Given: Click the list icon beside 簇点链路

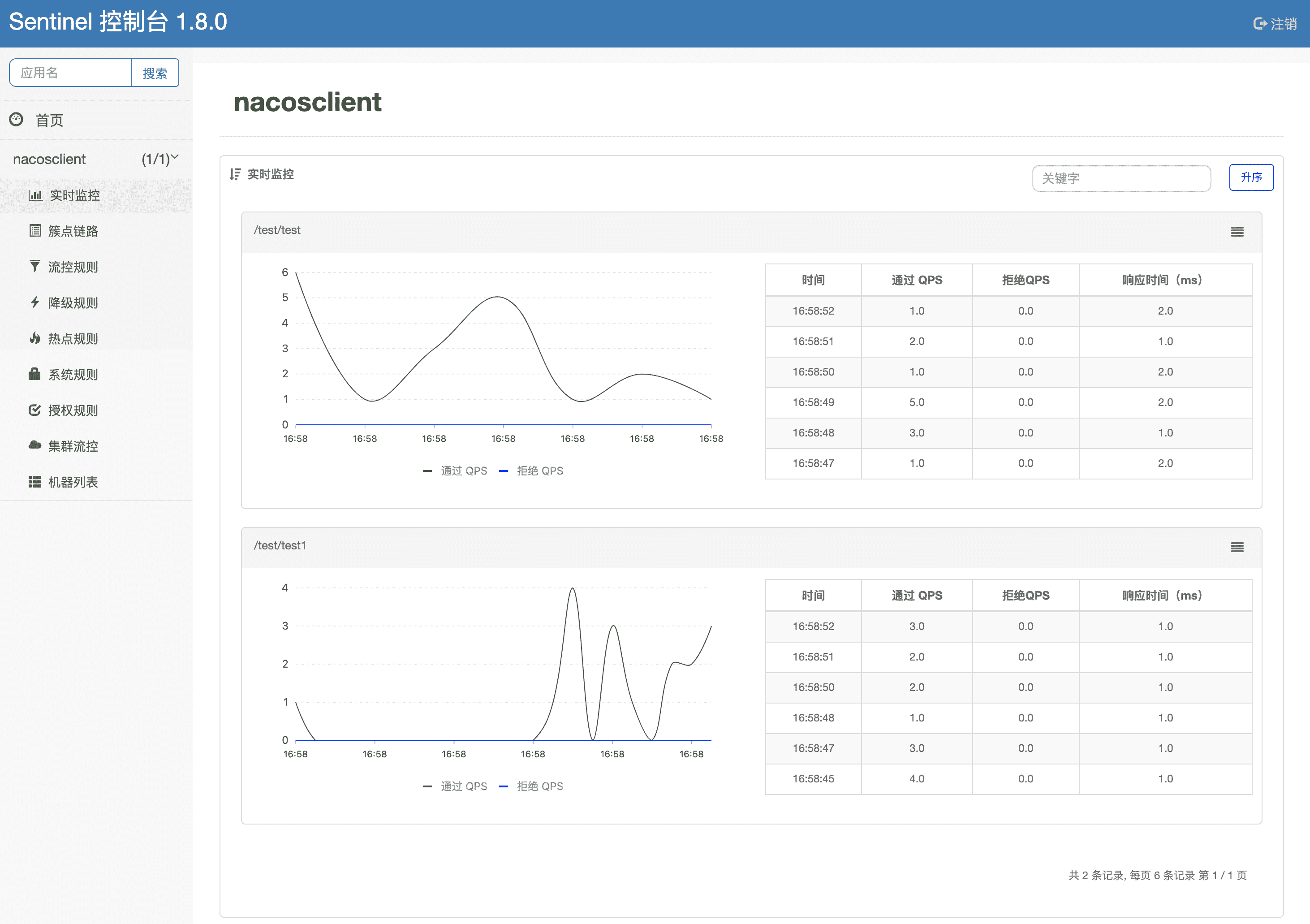Looking at the screenshot, I should click(35, 231).
